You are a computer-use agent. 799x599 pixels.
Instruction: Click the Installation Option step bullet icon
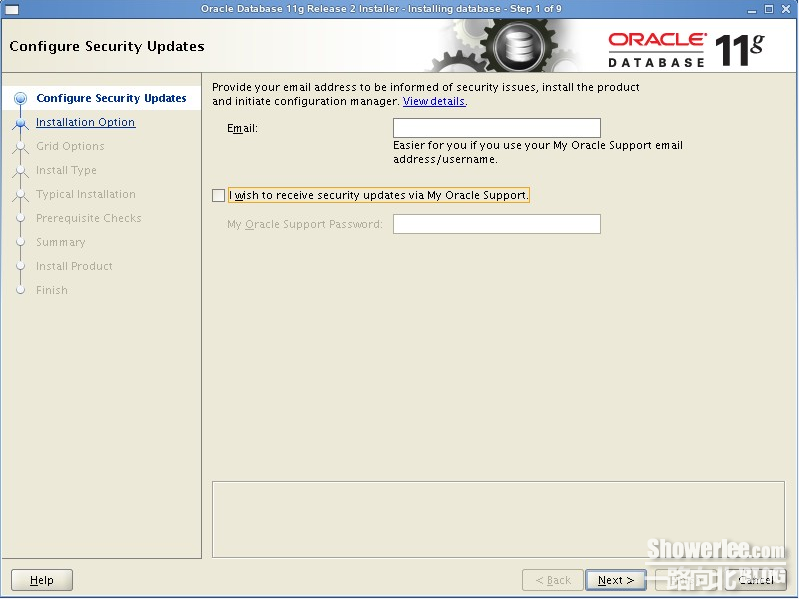click(20, 123)
